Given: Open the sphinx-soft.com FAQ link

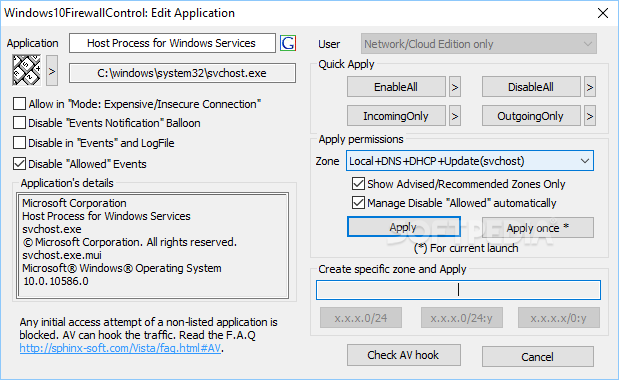Looking at the screenshot, I should (120, 348).
